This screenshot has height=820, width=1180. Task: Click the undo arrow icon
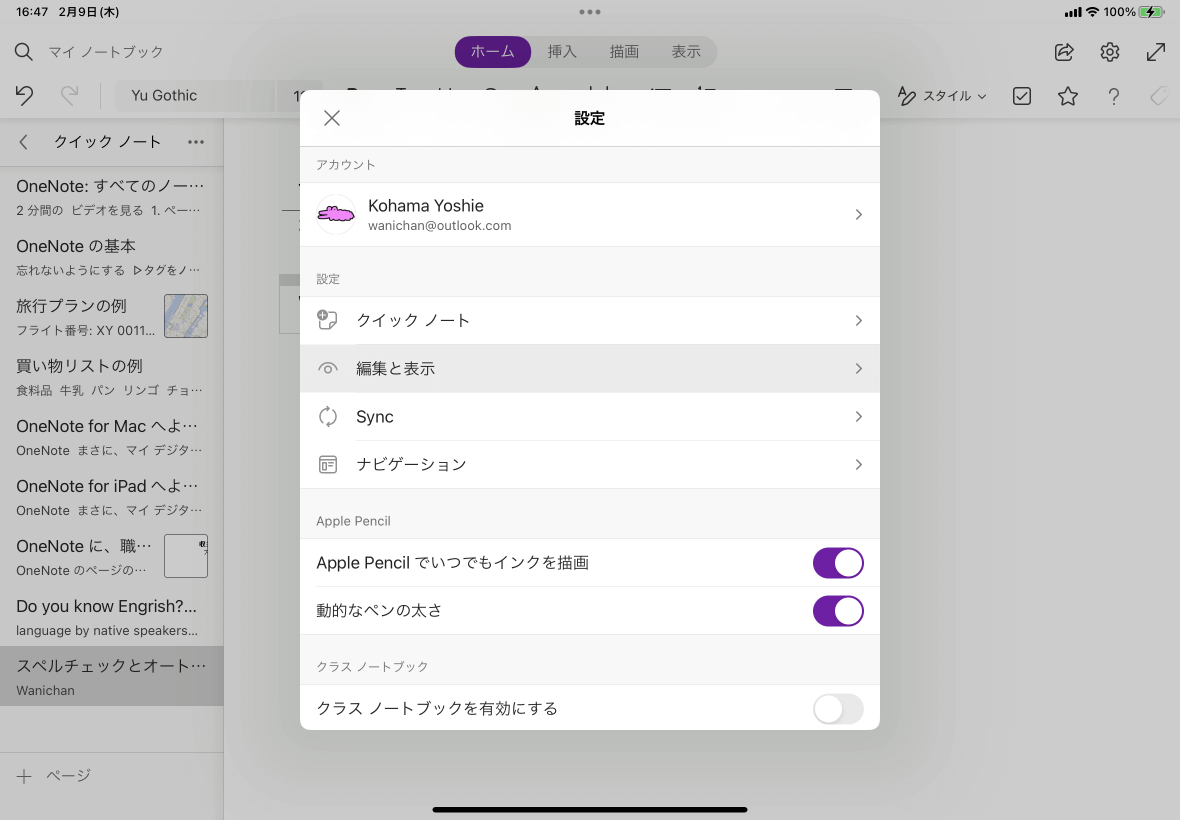click(24, 96)
